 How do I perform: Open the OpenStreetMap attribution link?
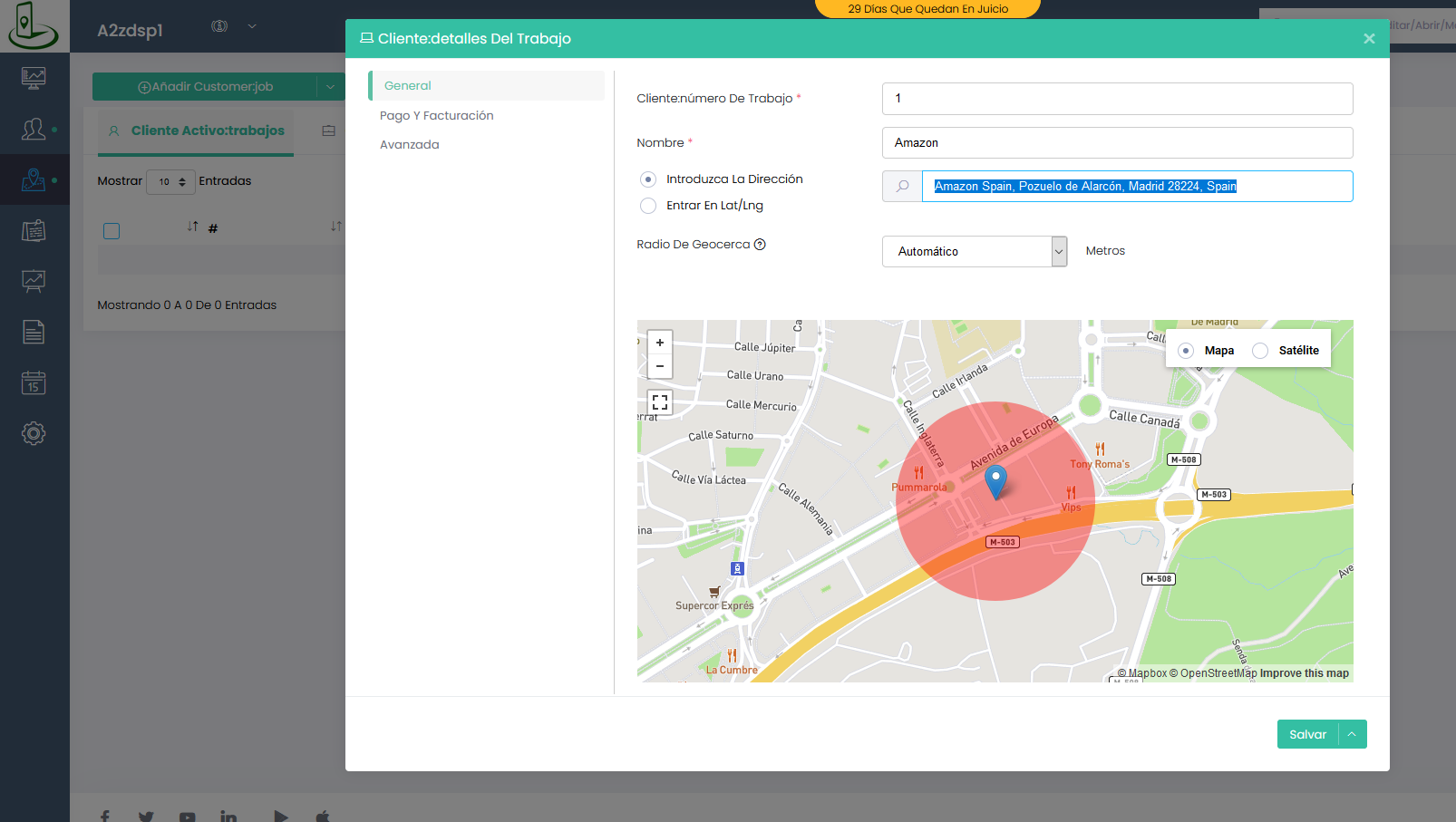coord(1213,673)
